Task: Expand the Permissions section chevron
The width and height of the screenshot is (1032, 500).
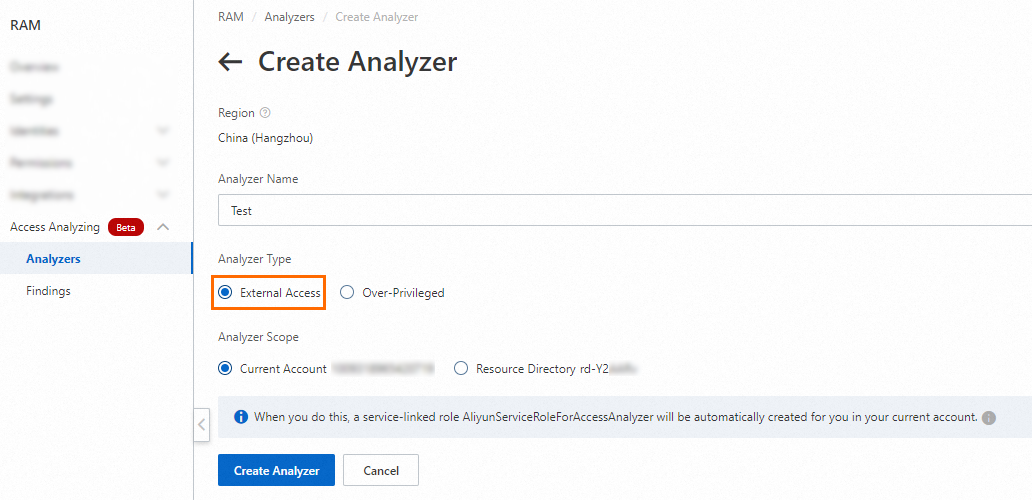Action: point(164,163)
